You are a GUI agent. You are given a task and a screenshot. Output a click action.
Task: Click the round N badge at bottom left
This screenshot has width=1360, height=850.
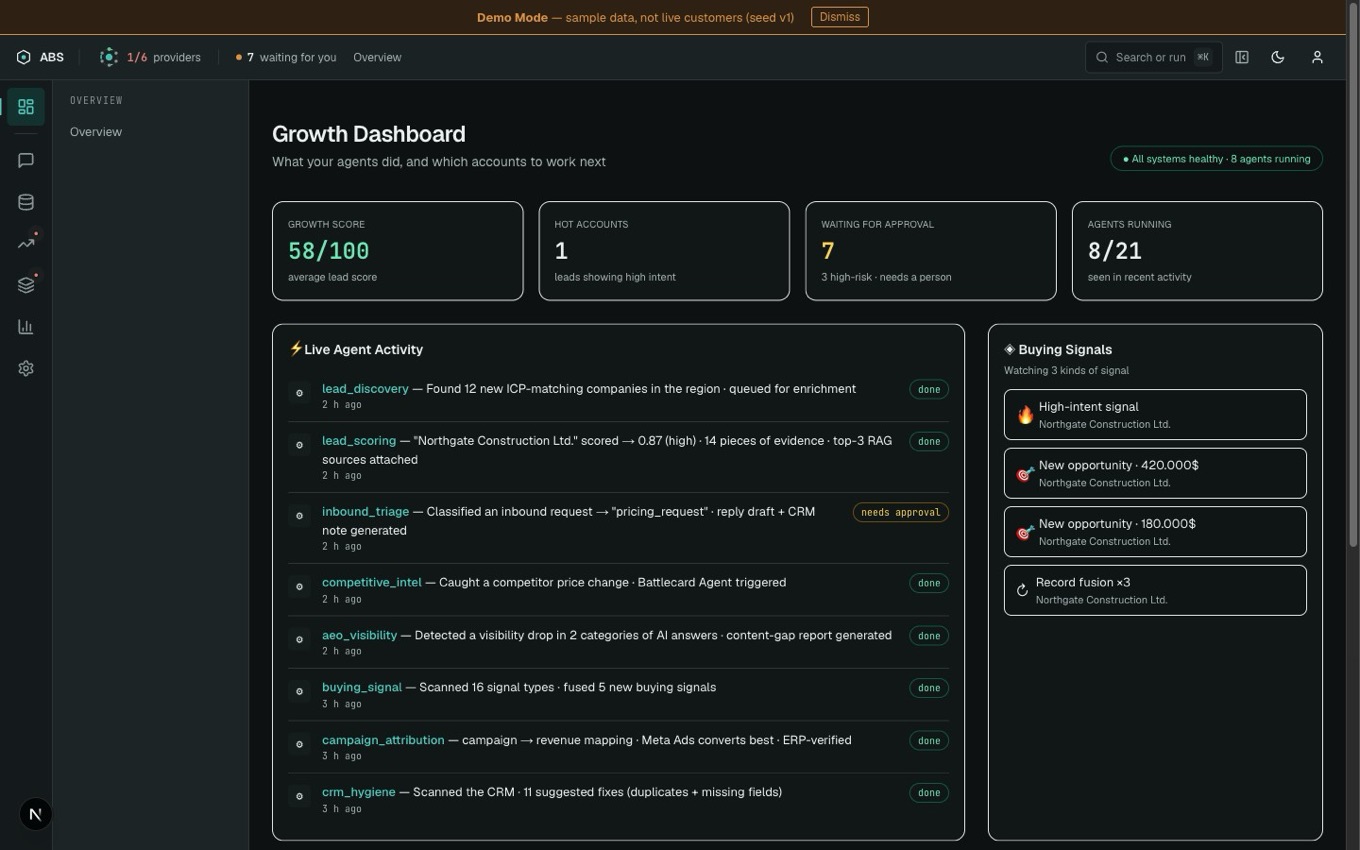tap(35, 814)
